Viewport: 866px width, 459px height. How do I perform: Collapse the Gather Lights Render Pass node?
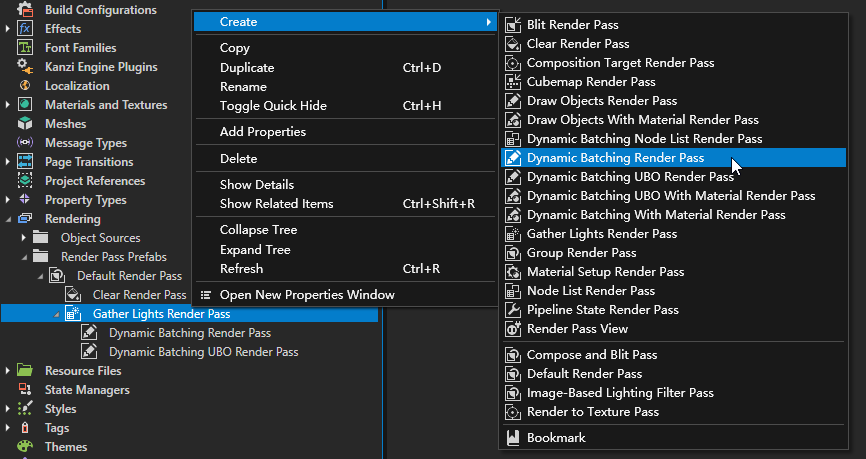(x=56, y=314)
